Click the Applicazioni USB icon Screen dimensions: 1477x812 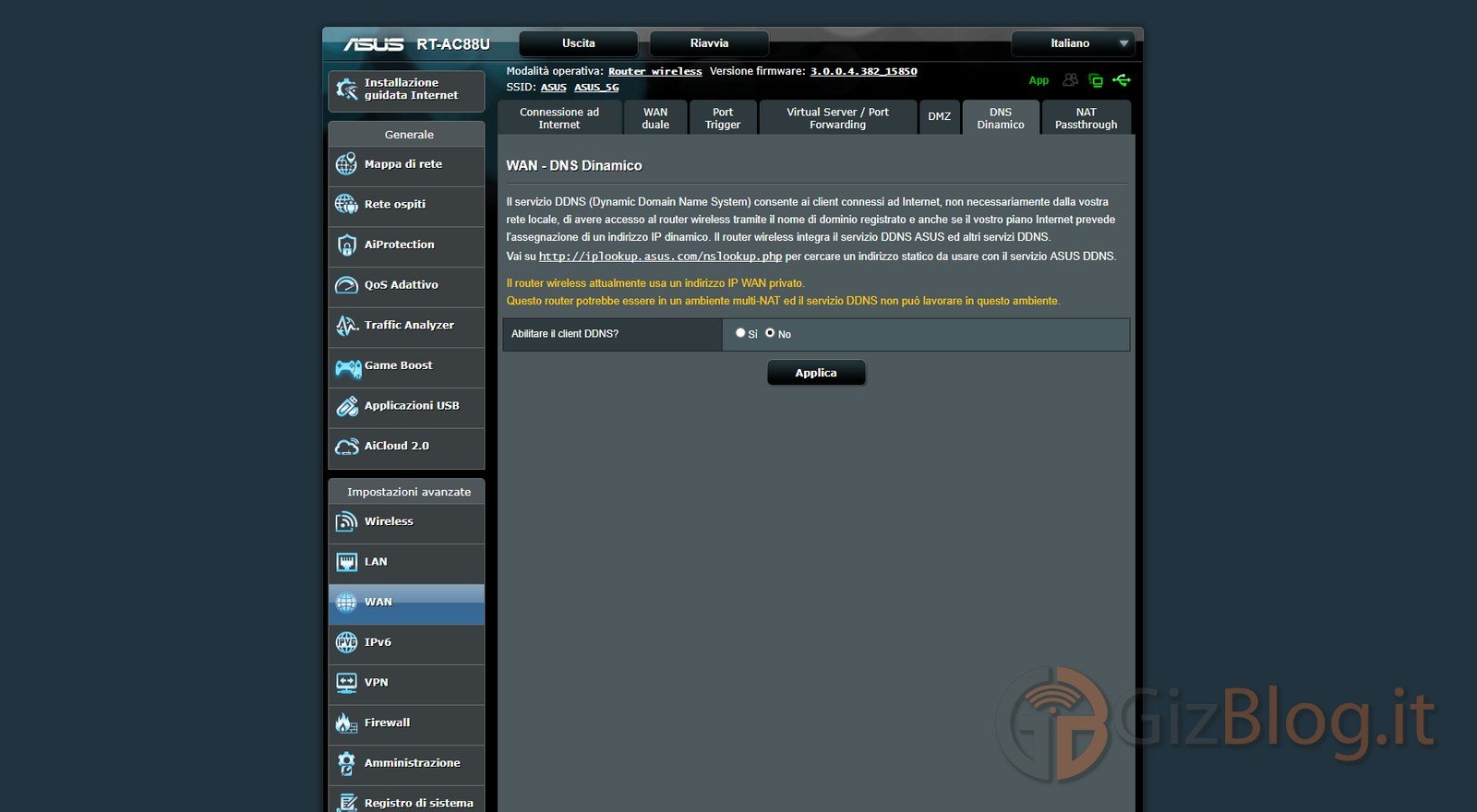click(346, 406)
